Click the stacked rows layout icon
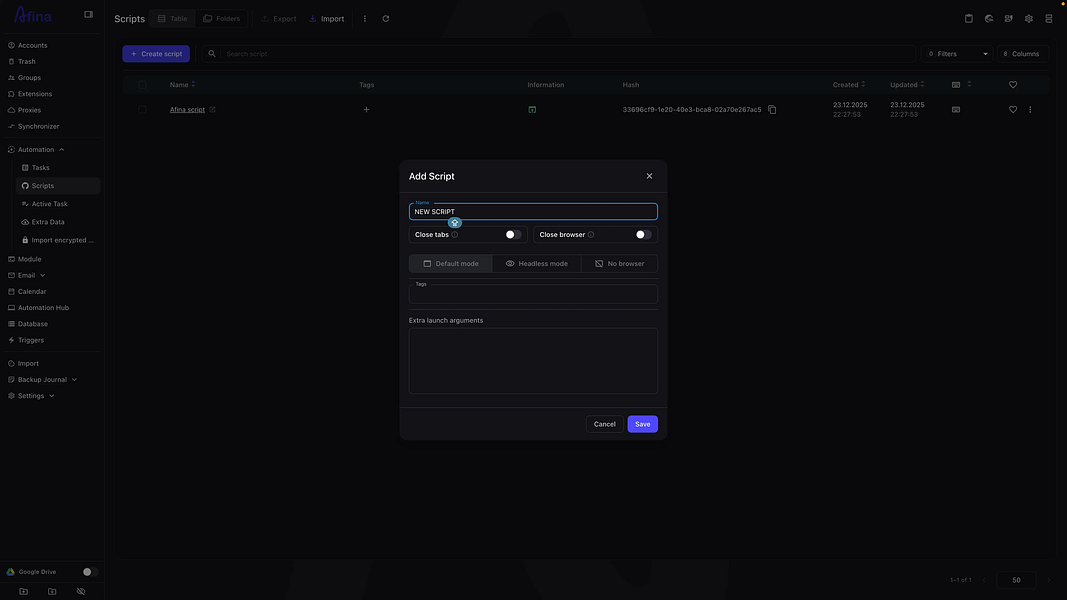This screenshot has height=600, width=1067. (x=1049, y=19)
